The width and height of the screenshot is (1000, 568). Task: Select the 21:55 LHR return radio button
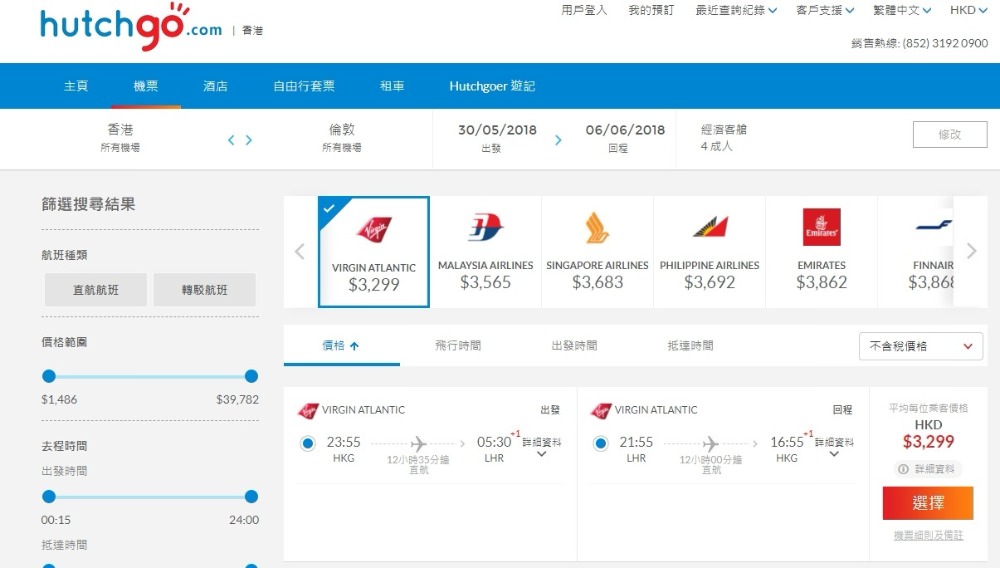601,443
